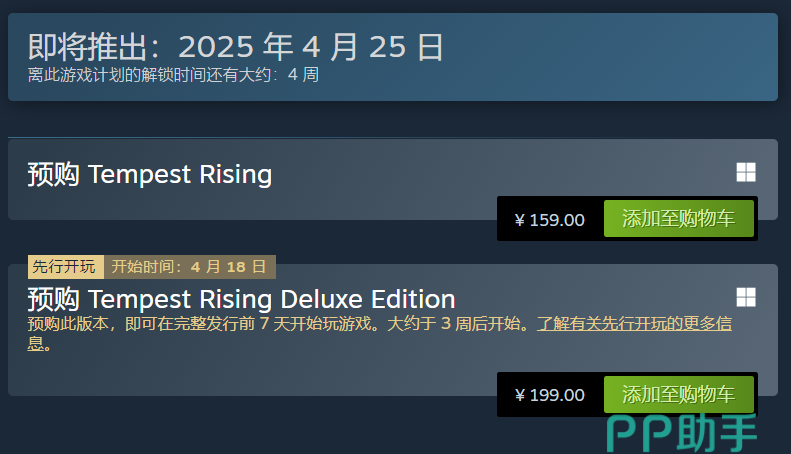Click the PP助手 watermark logo
791x454 pixels.
(684, 433)
